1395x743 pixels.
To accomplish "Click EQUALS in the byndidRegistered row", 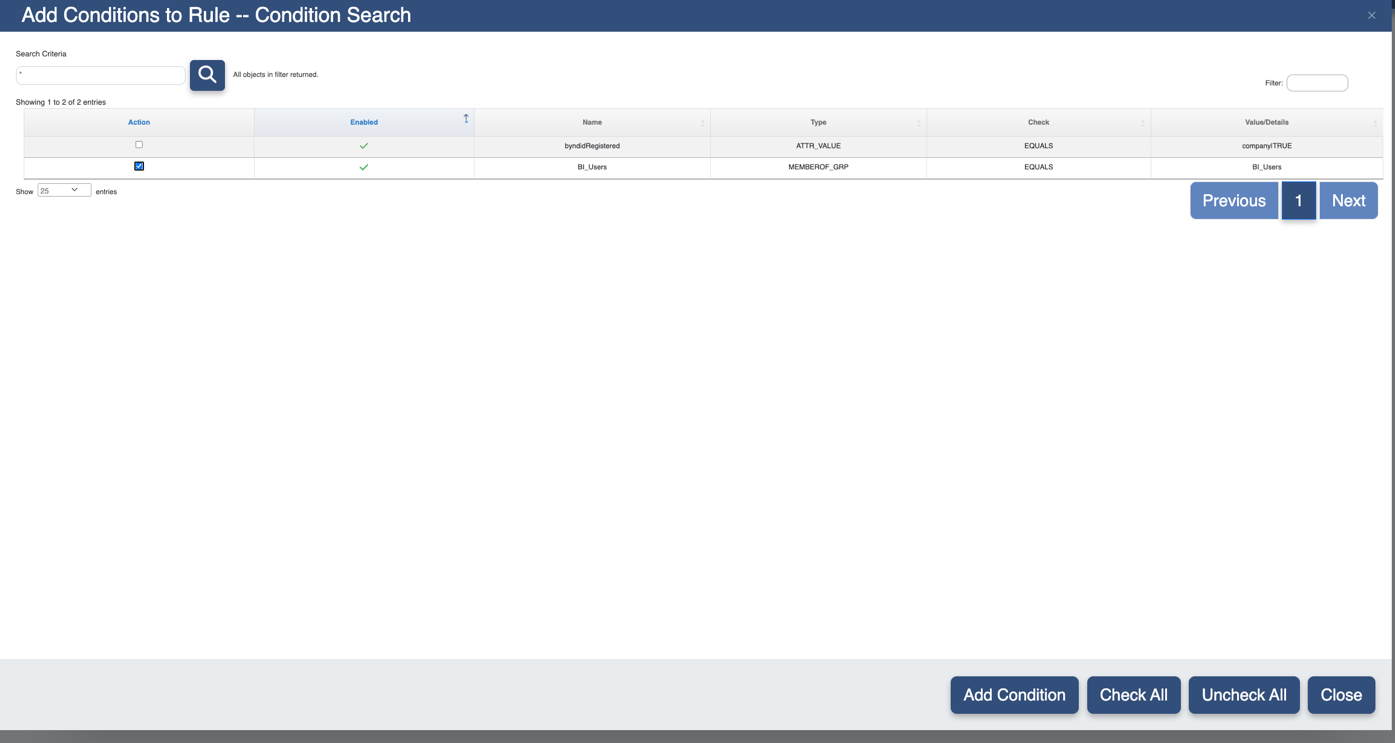I will point(1038,146).
